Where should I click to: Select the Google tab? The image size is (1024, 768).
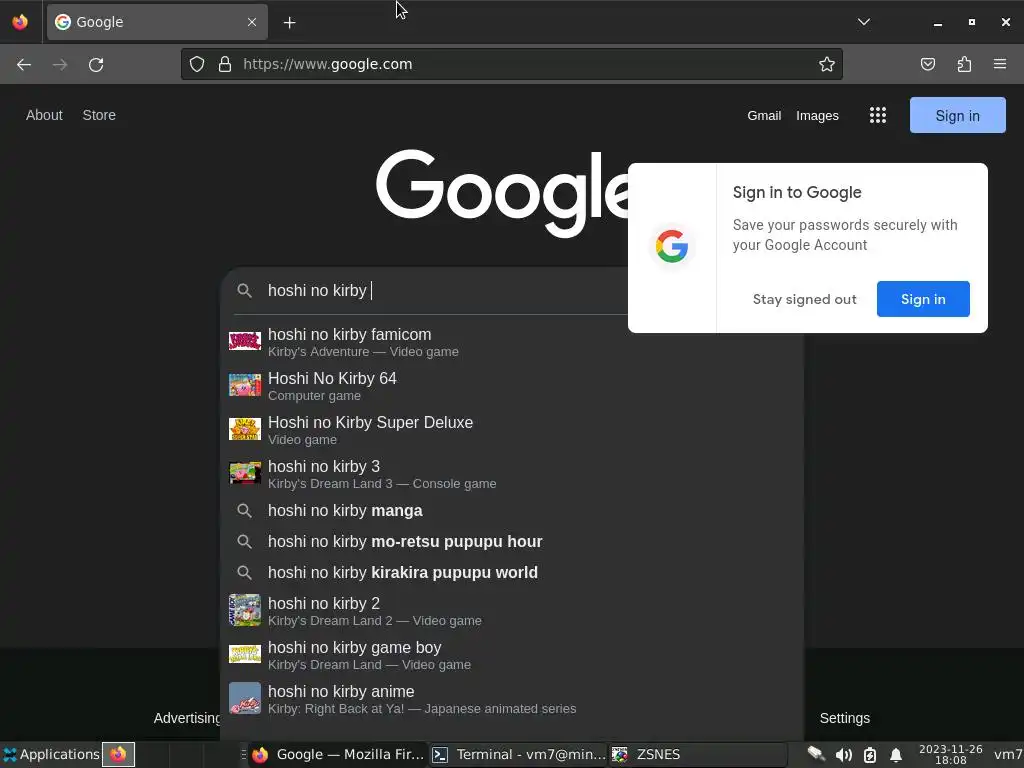(x=157, y=22)
